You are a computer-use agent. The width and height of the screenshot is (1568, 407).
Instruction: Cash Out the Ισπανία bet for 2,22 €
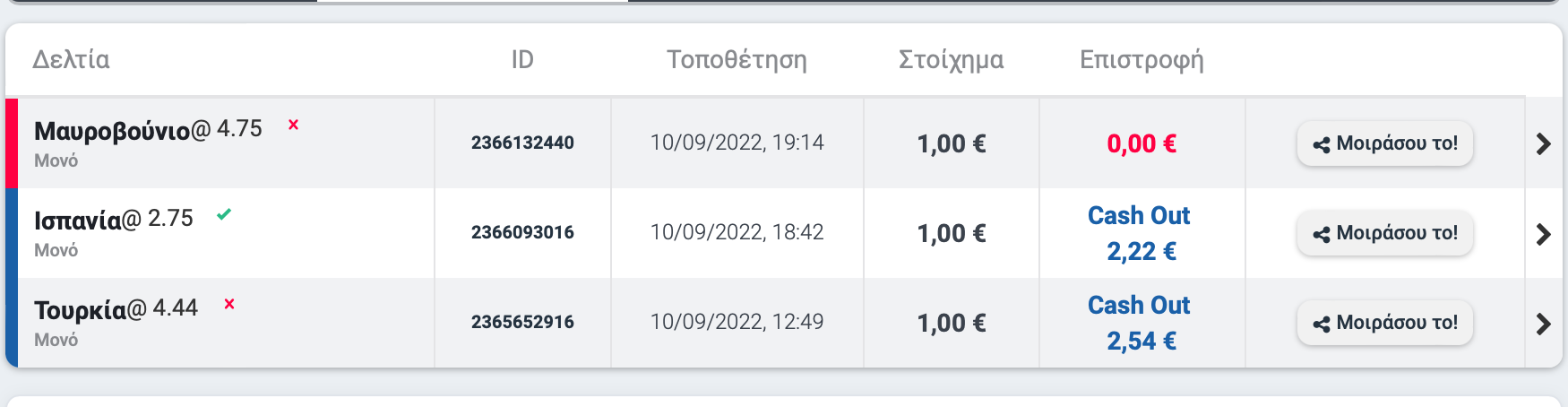[x=1140, y=233]
